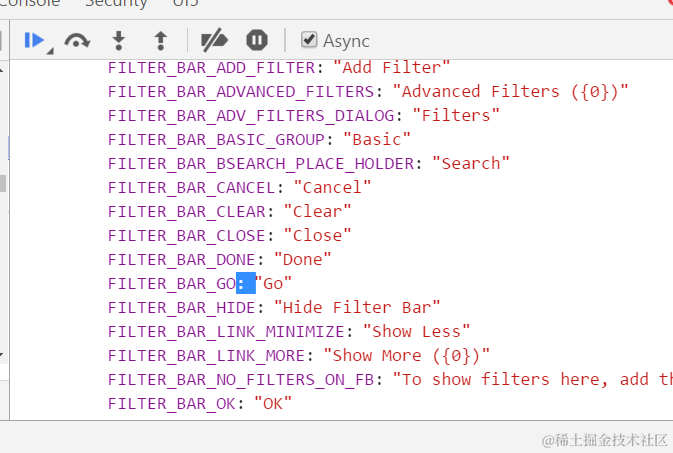673x453 pixels.
Task: Select the "Go" string value
Action: [273, 284]
